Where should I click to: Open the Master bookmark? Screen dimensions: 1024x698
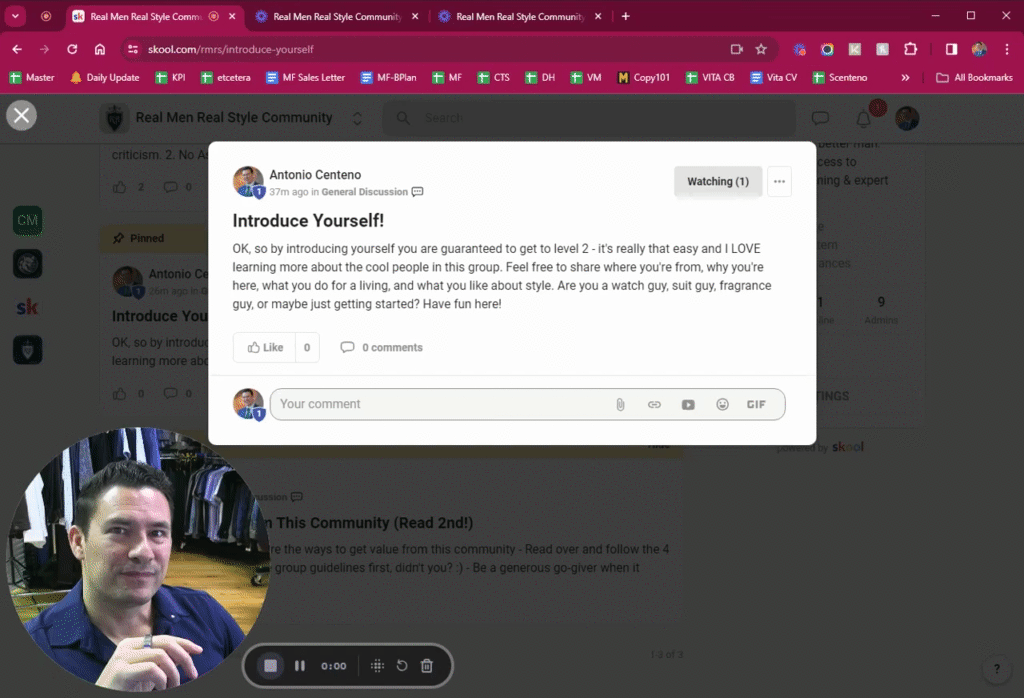point(32,78)
